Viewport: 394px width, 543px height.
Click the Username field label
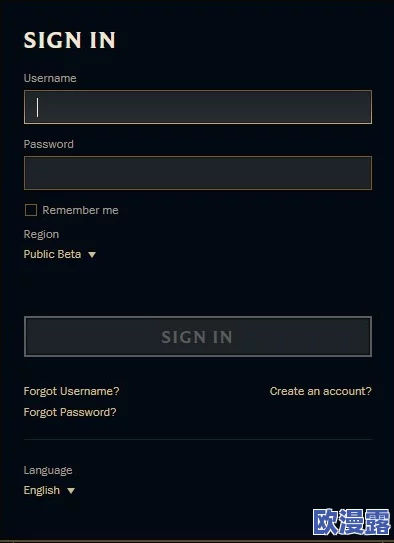point(50,78)
